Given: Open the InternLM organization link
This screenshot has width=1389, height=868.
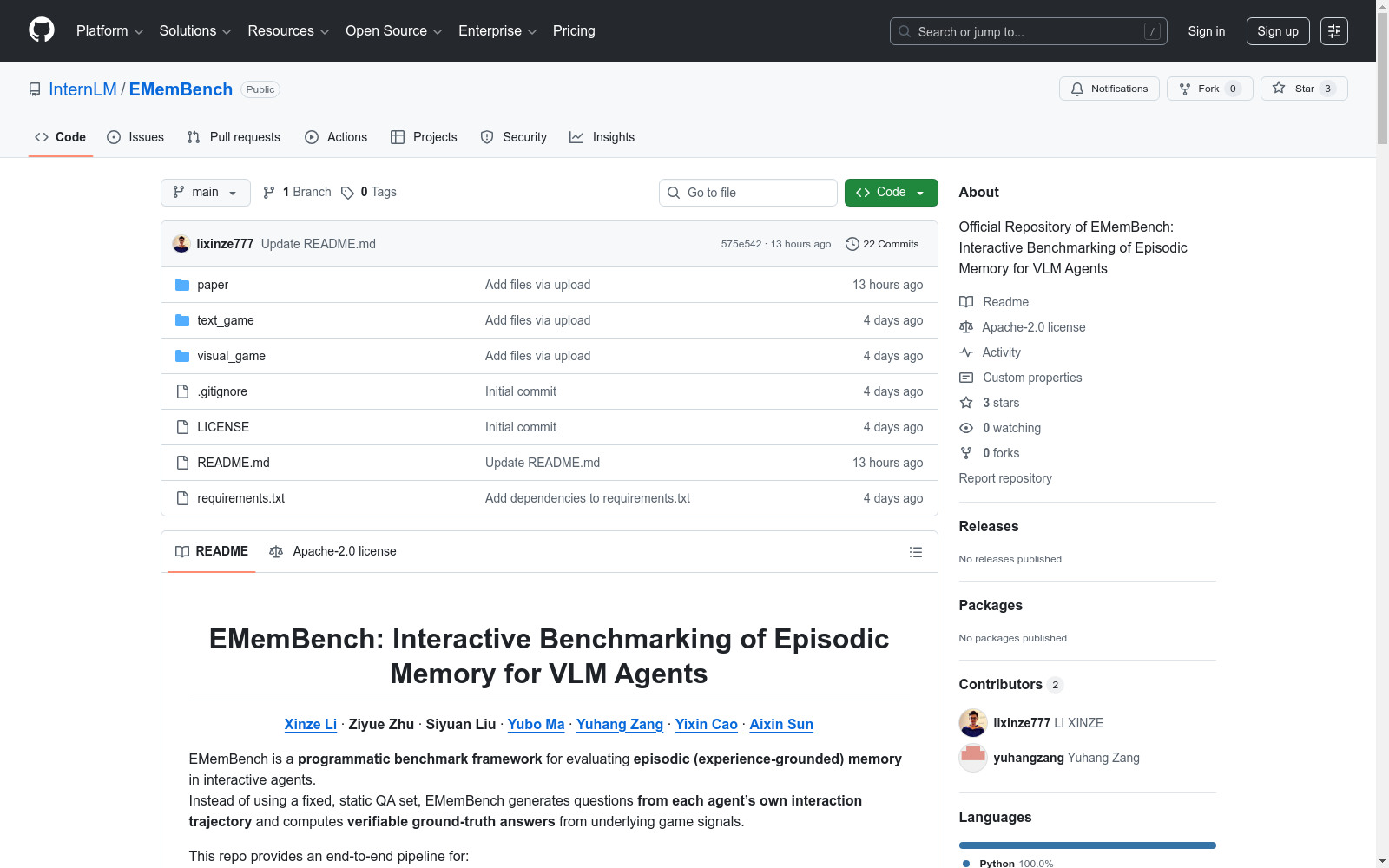Looking at the screenshot, I should [x=82, y=89].
